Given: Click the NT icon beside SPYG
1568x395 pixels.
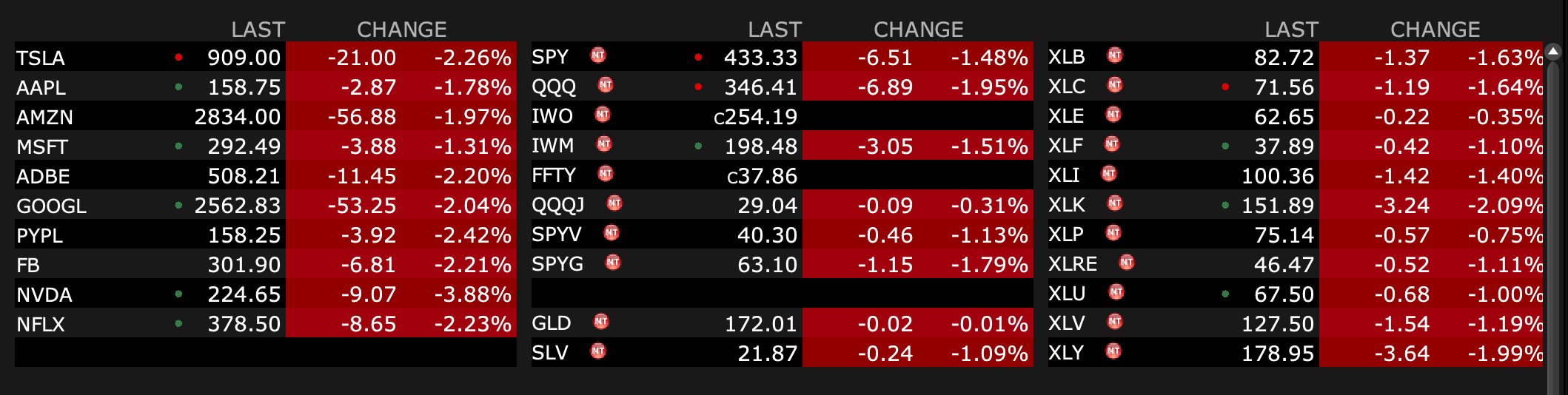Looking at the screenshot, I should pos(613,263).
